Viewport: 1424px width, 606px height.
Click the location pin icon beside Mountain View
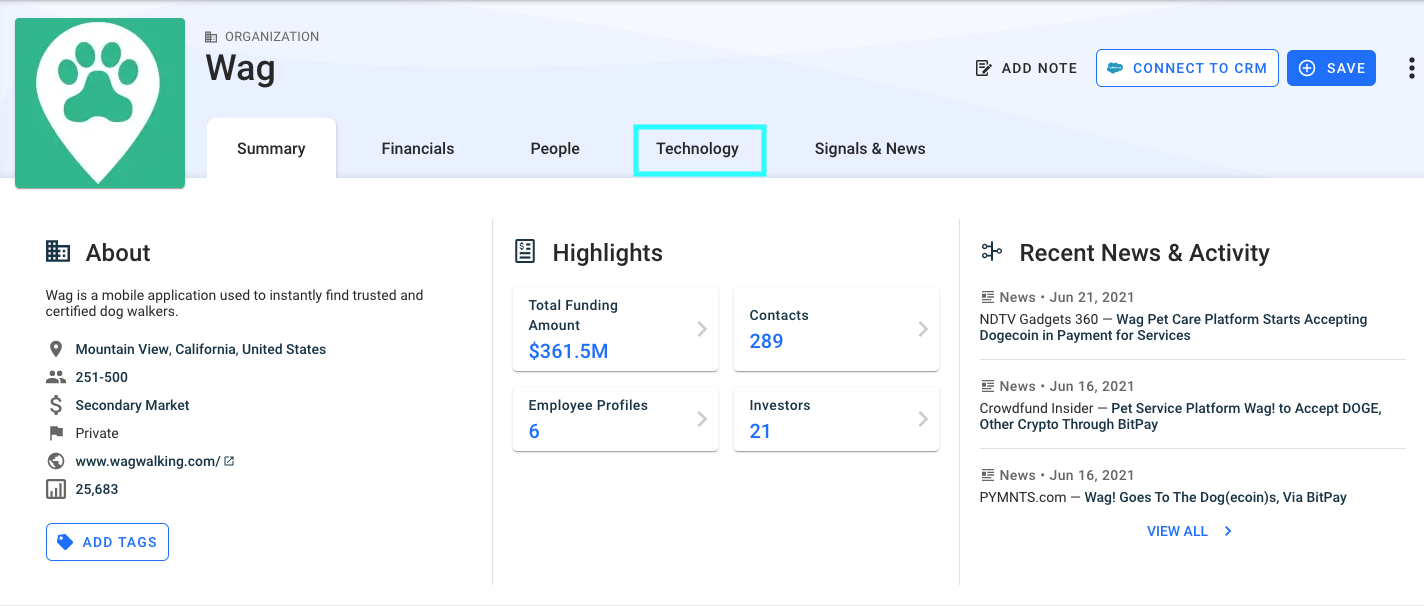pos(56,350)
